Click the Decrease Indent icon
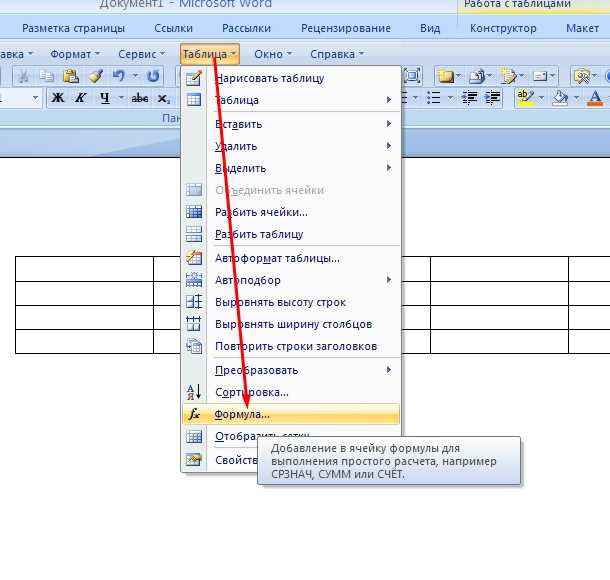This screenshot has width=610, height=580. [x=469, y=98]
